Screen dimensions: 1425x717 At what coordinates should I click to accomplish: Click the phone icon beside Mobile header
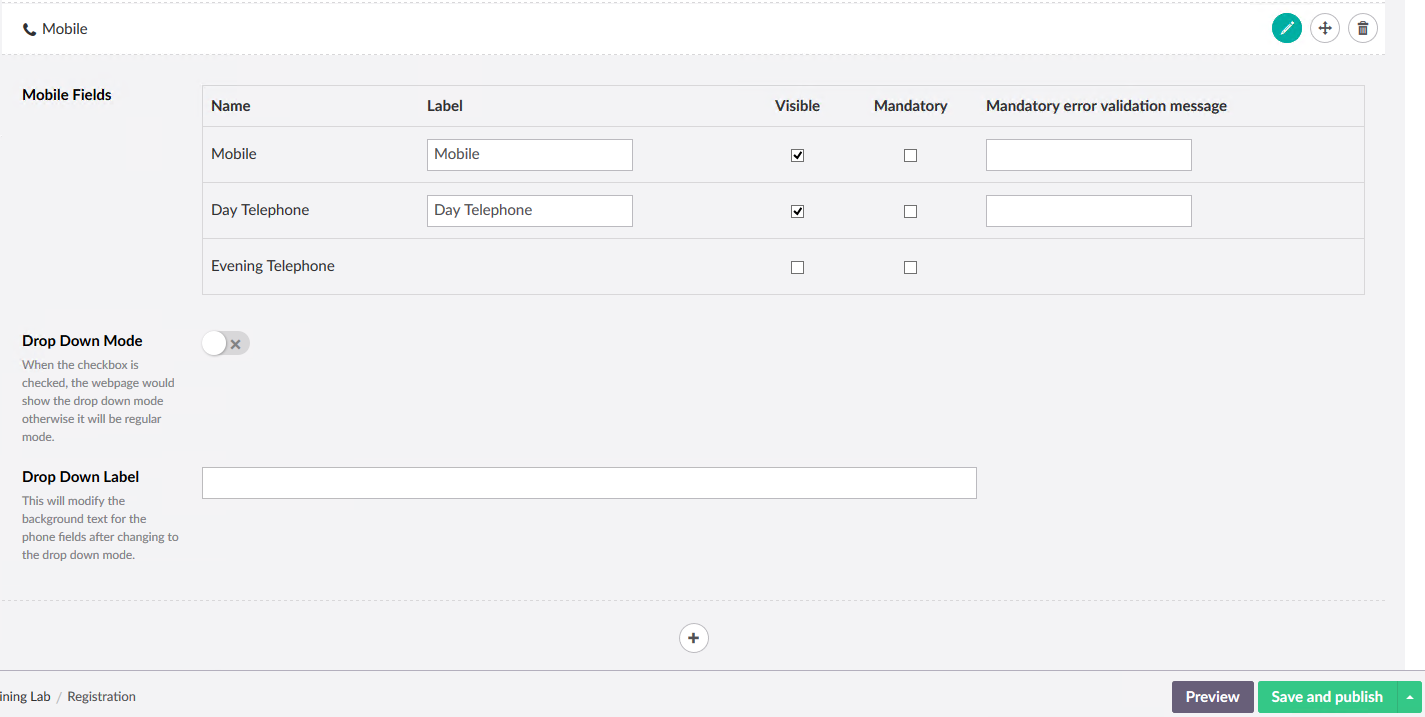click(x=27, y=28)
